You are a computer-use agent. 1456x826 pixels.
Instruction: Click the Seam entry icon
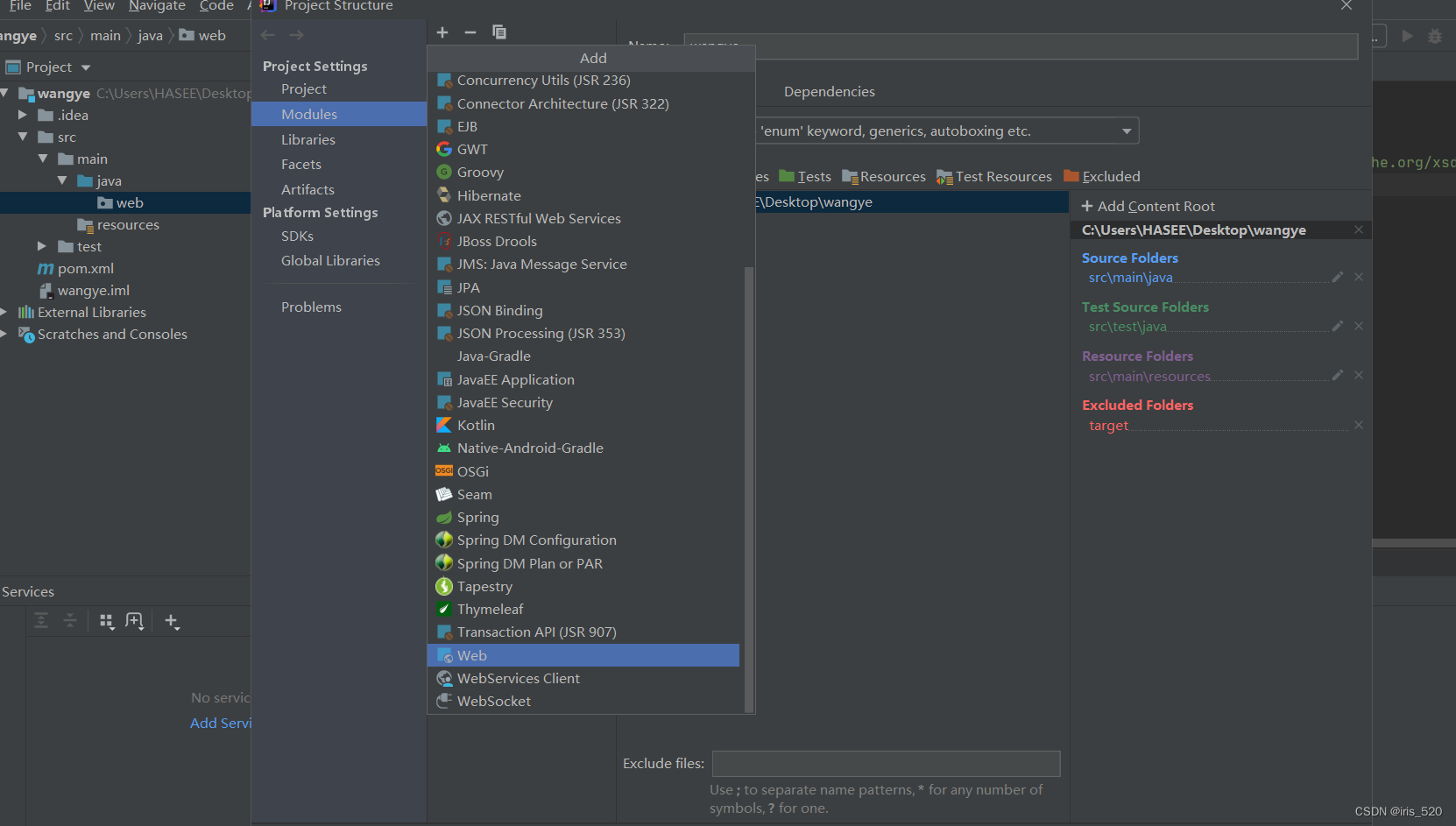pos(444,495)
